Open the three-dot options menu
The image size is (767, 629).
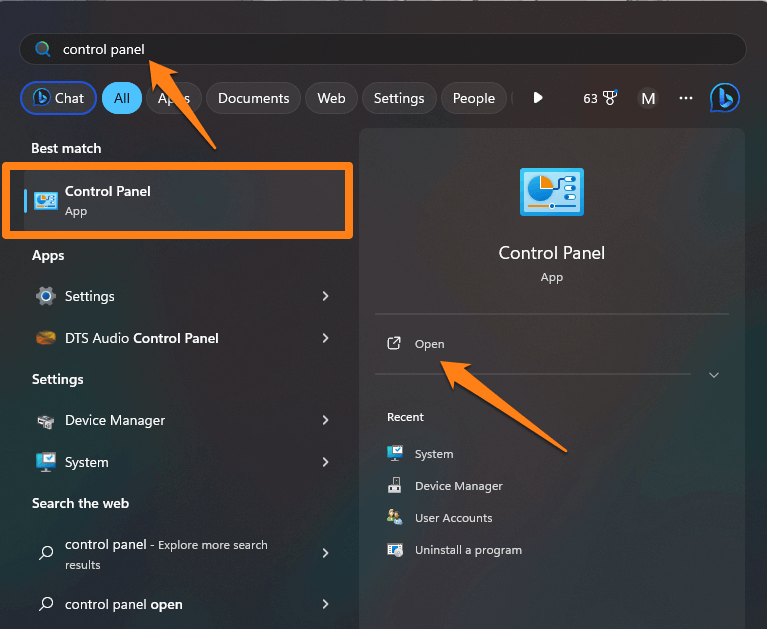click(686, 98)
